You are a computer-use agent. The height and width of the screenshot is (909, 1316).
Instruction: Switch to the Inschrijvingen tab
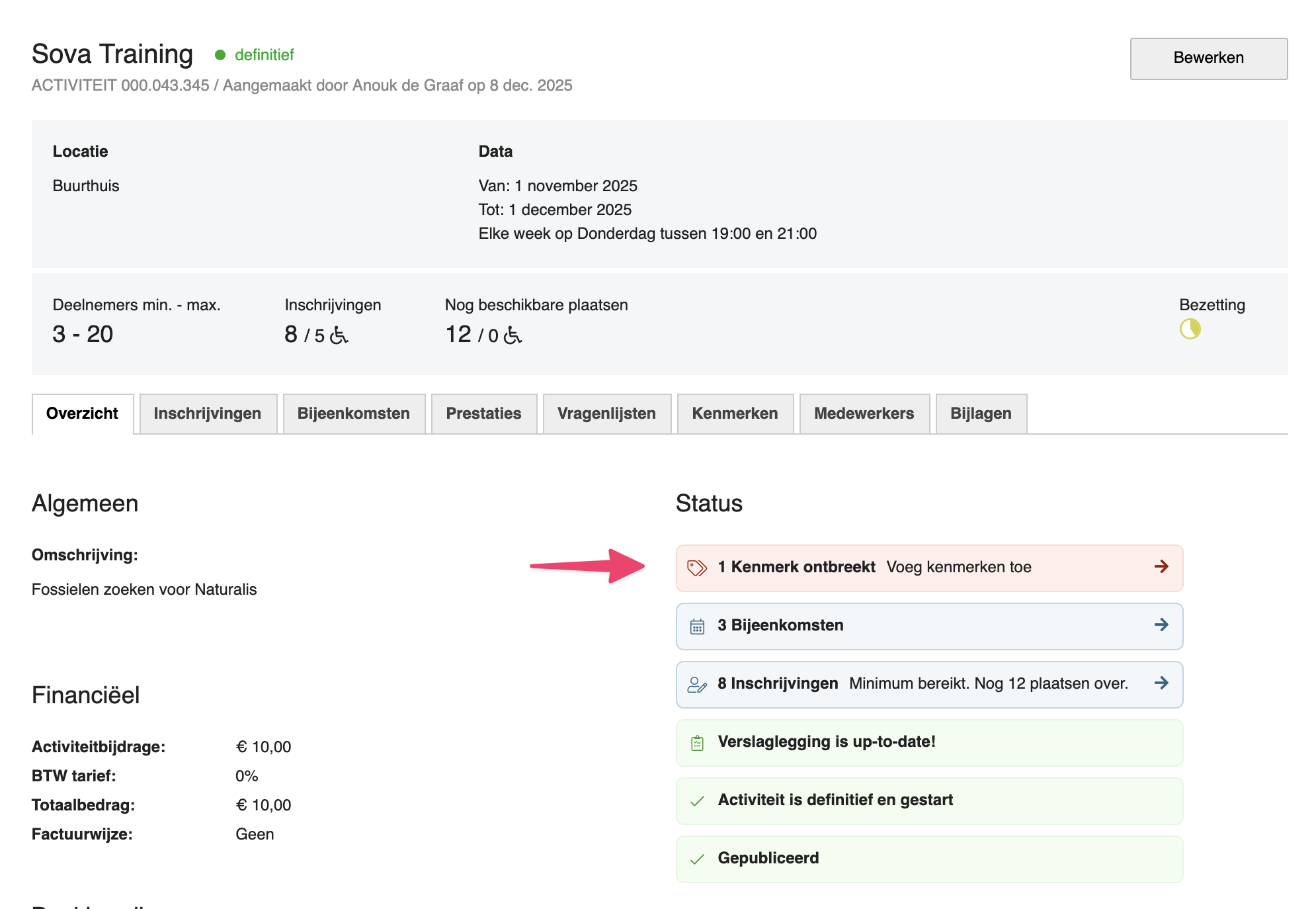tap(208, 413)
